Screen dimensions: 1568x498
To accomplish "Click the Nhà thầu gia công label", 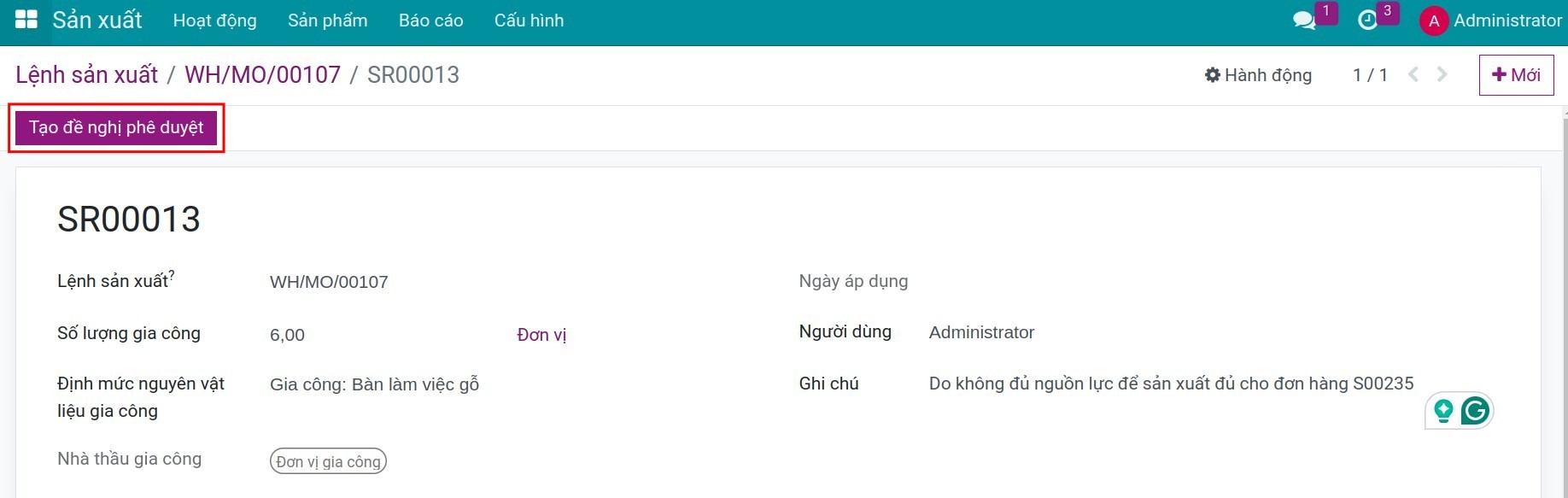I will point(130,459).
